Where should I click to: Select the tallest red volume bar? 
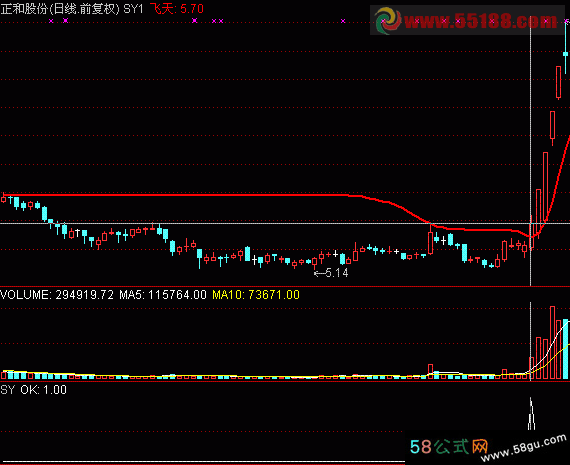coord(553,343)
